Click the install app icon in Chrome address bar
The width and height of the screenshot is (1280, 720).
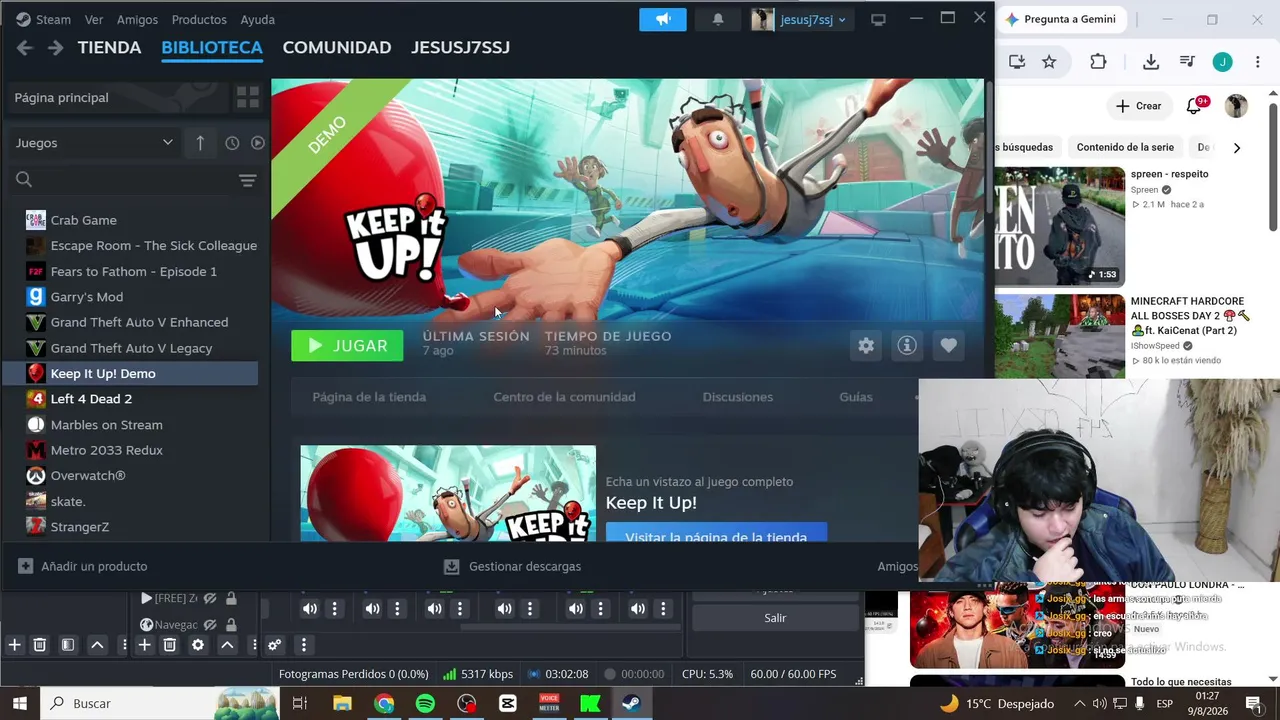1017,62
